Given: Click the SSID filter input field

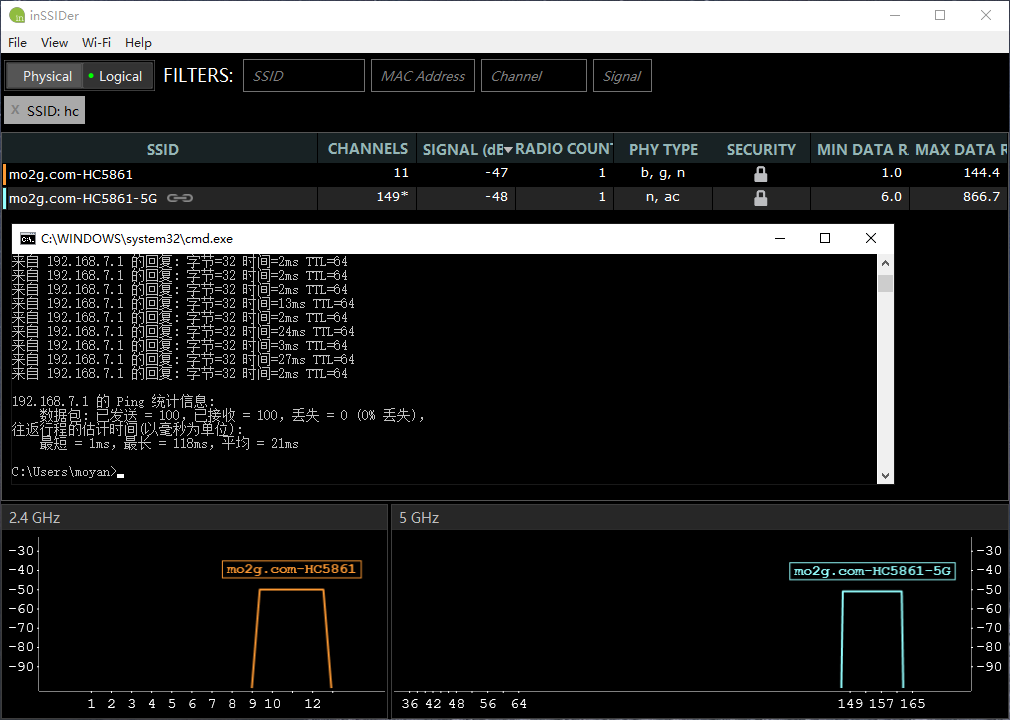Looking at the screenshot, I should point(303,76).
